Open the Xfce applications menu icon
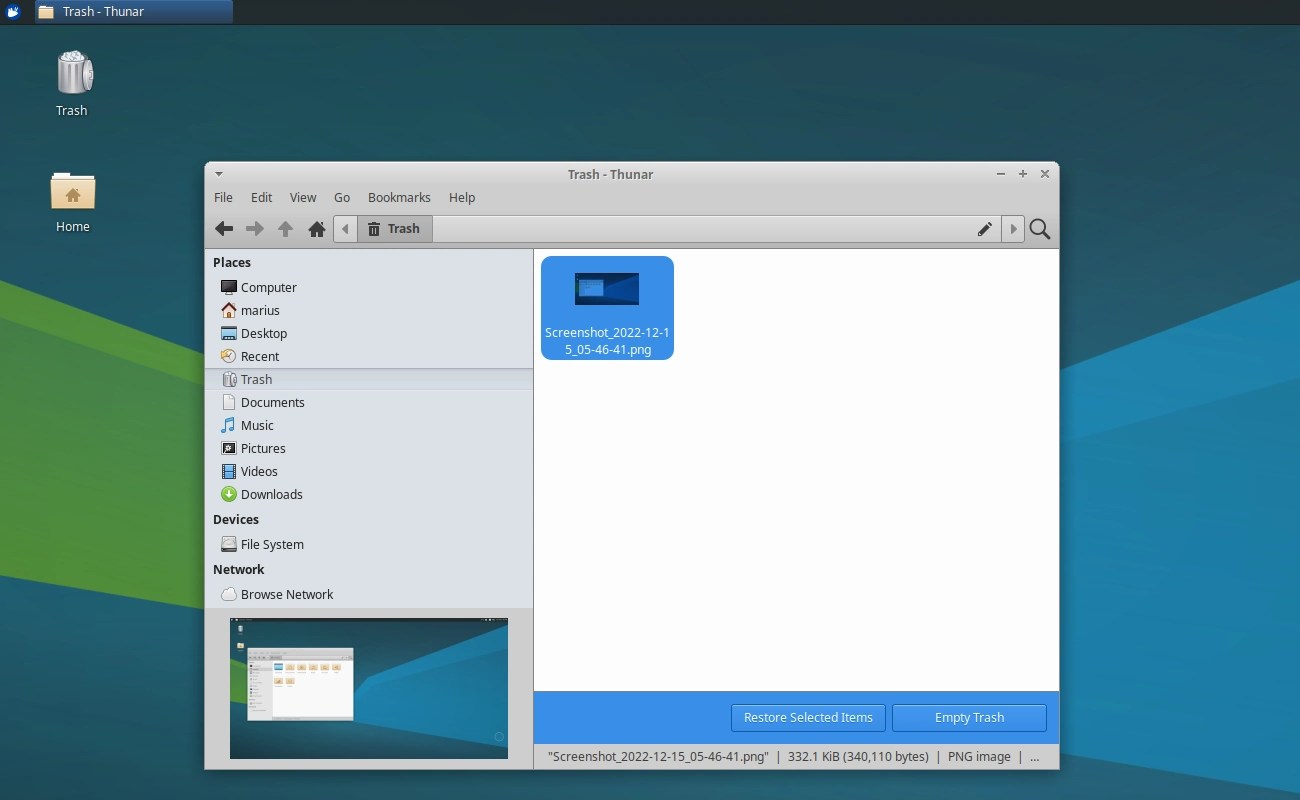 point(14,12)
